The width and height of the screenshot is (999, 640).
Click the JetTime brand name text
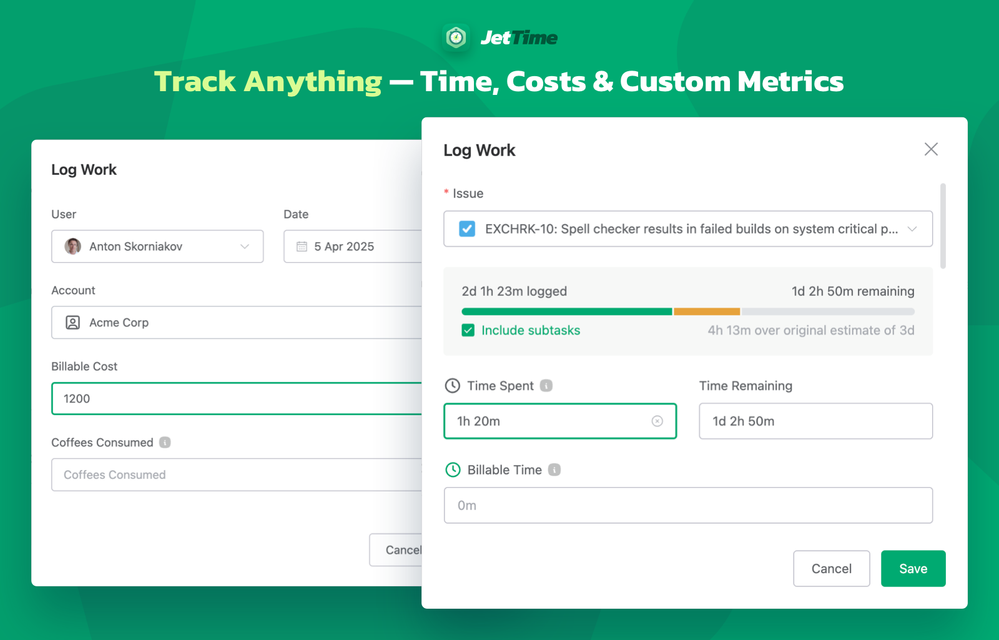click(519, 38)
